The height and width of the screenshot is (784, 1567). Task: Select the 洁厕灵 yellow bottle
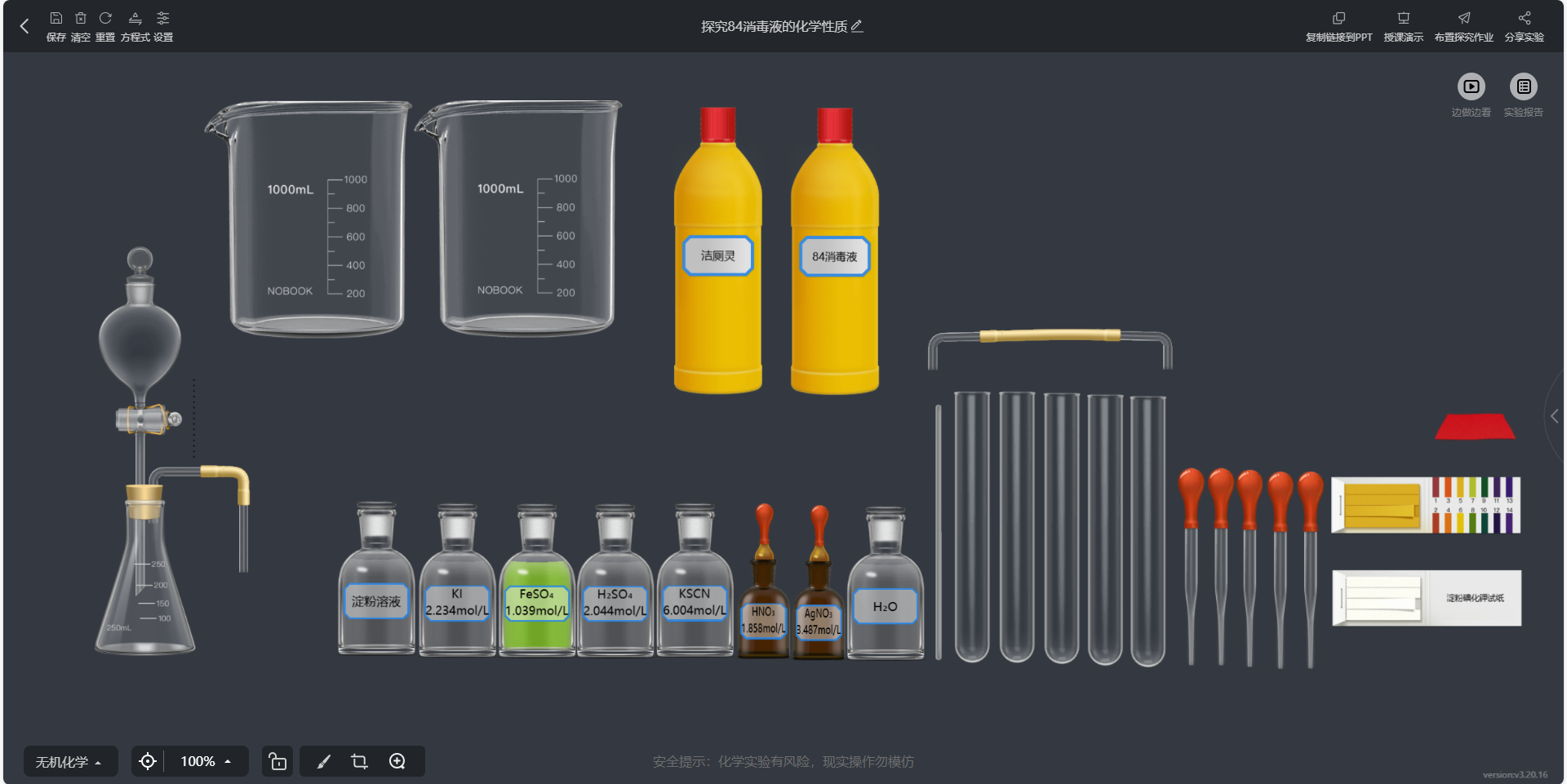point(718,250)
